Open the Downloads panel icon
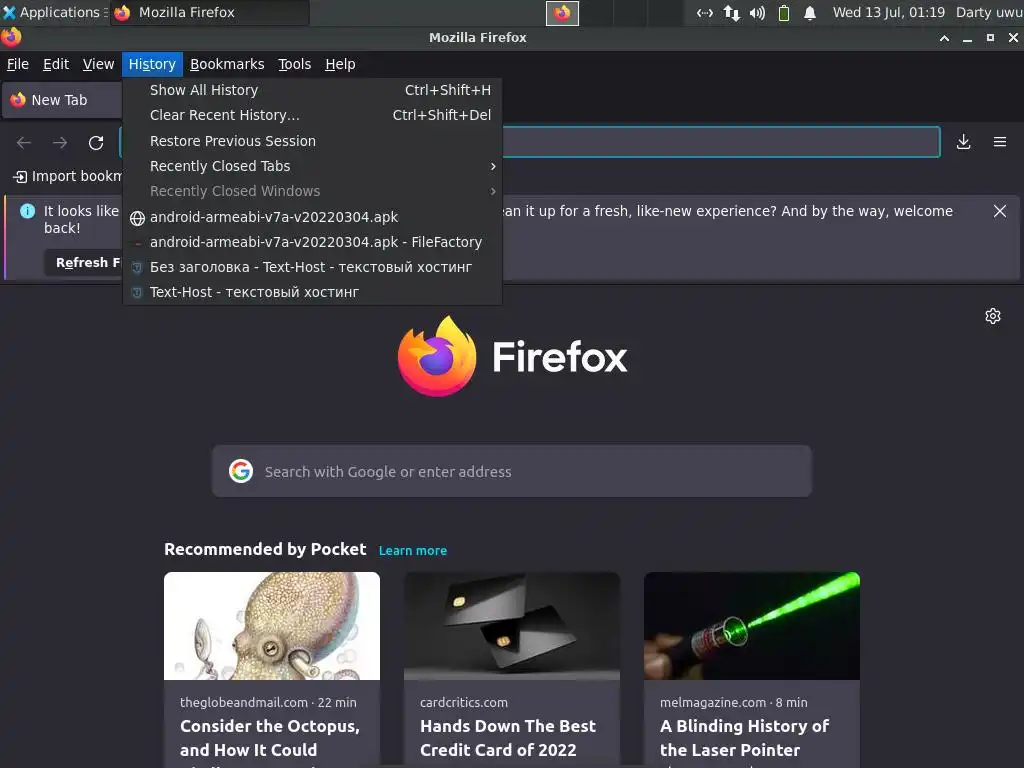This screenshot has height=768, width=1024. 963,142
